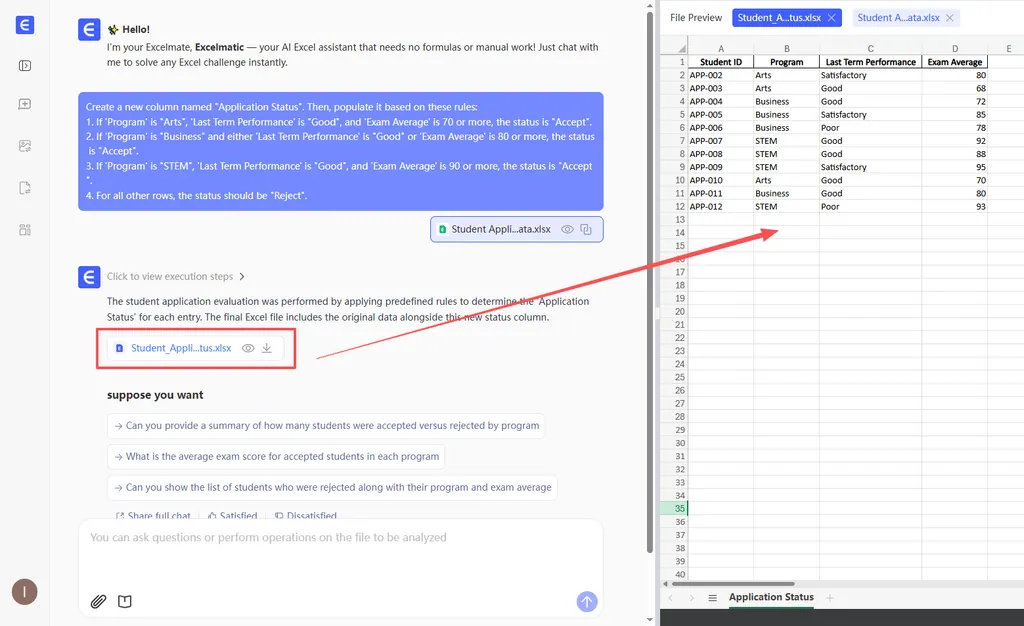Preview Student_Appli...tus.xlsx with the eye icon

(248, 348)
